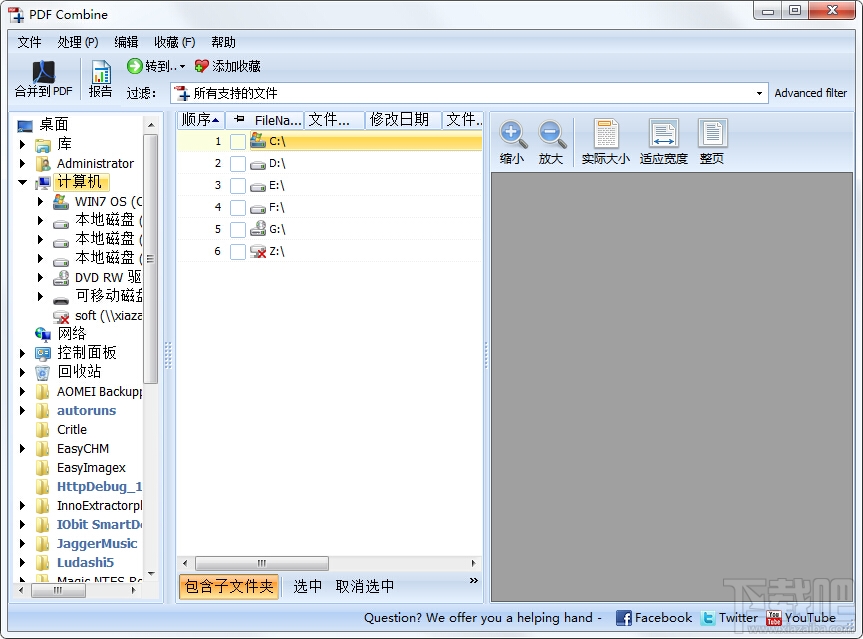This screenshot has height=639, width=863.
Task: Click the Deselect (取消选中) button
Action: 365,587
